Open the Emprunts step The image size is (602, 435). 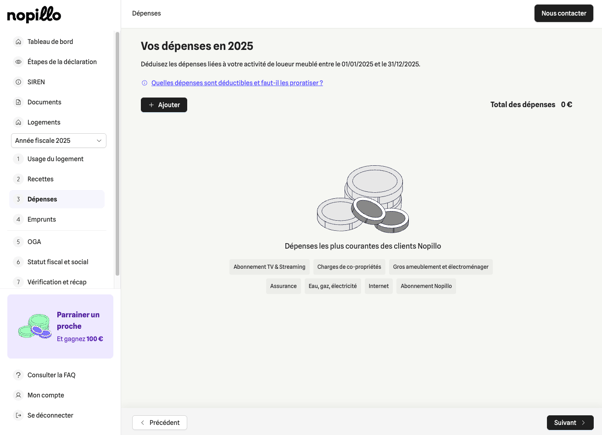click(41, 219)
